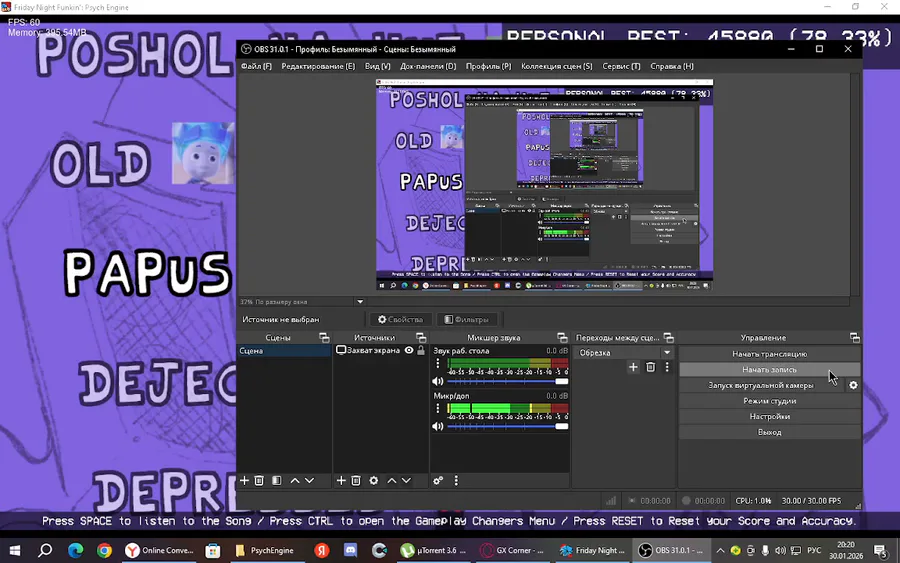900x563 pixels.
Task: Toggle Режим студии mode
Action: [769, 401]
